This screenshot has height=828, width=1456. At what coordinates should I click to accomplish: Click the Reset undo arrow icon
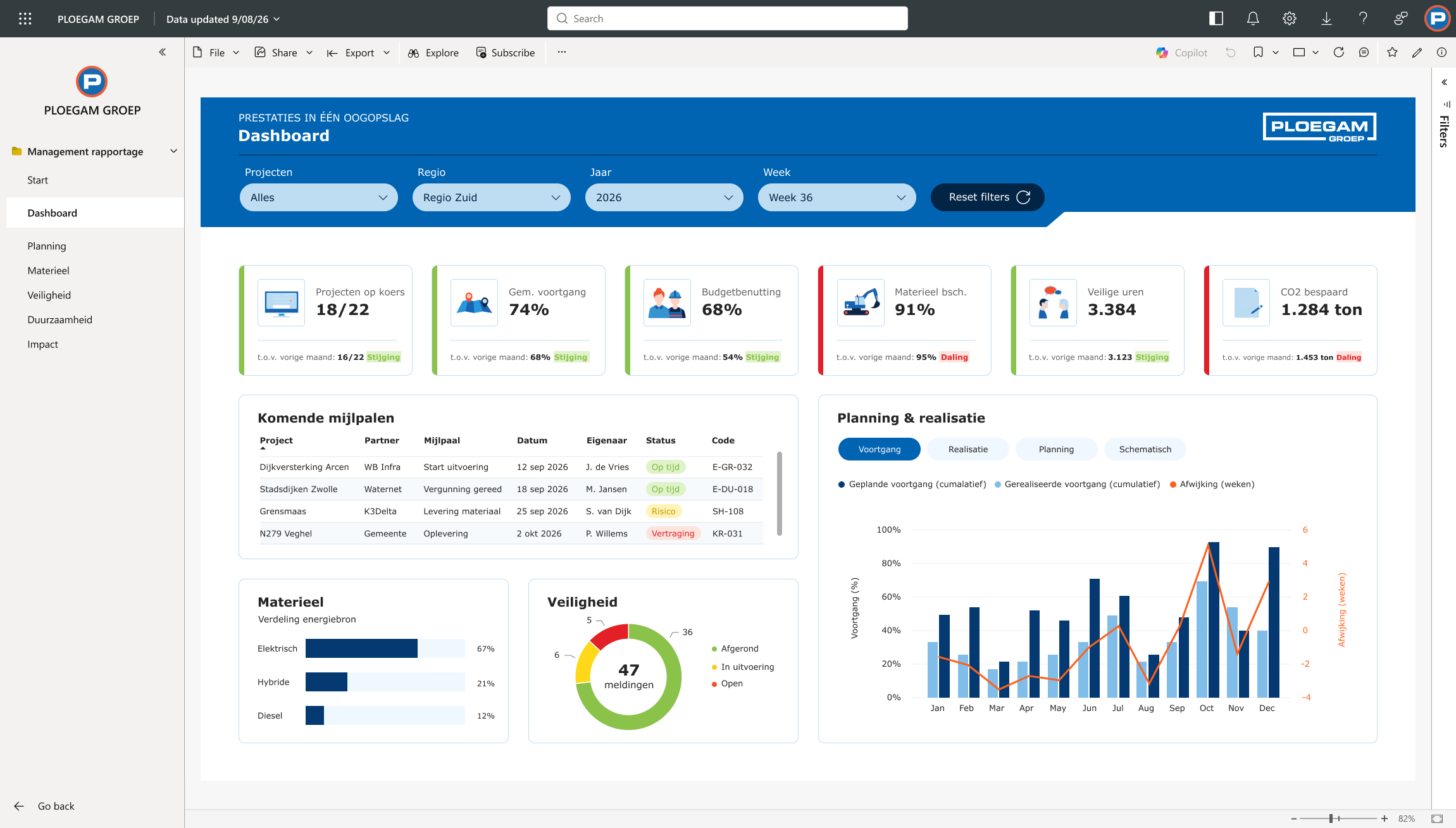(1231, 53)
